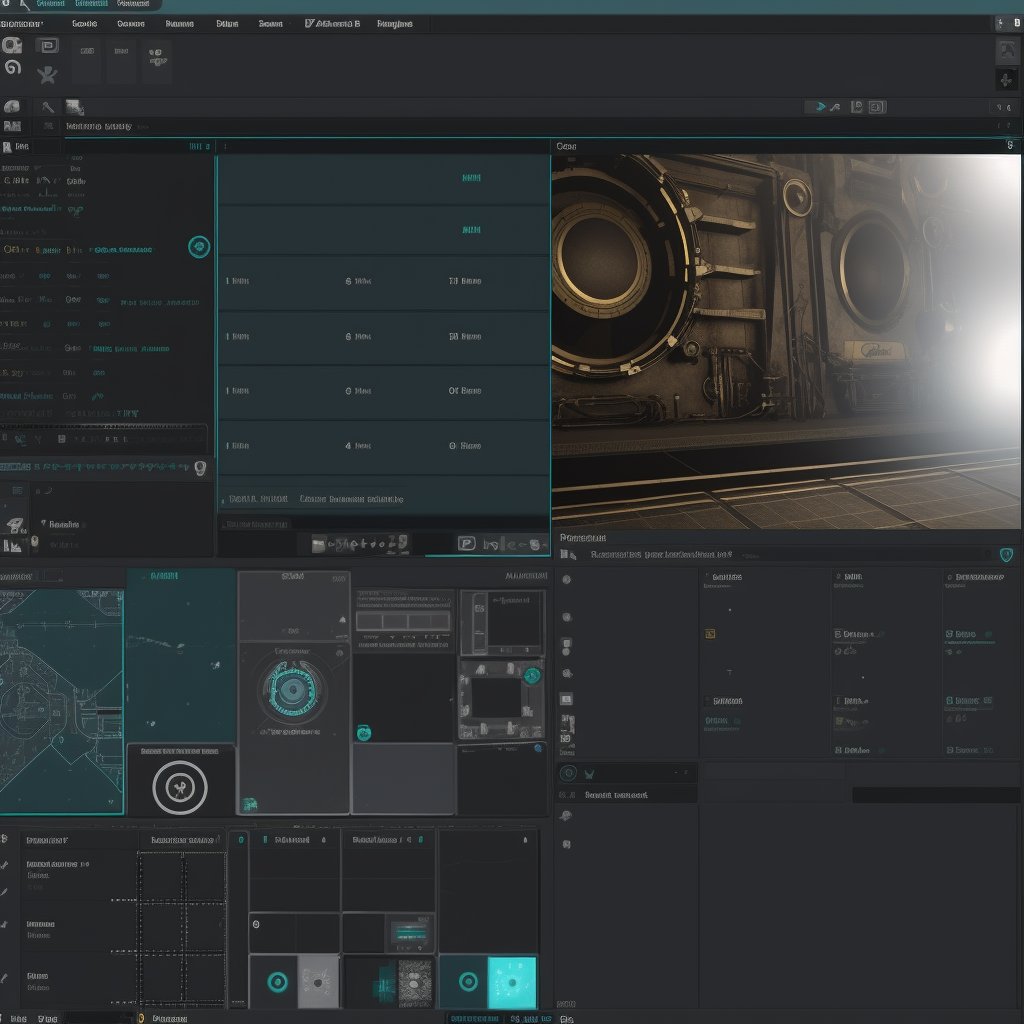This screenshot has height=1024, width=1024.
Task: Click the teal glowing dial in grey card
Action: point(292,689)
